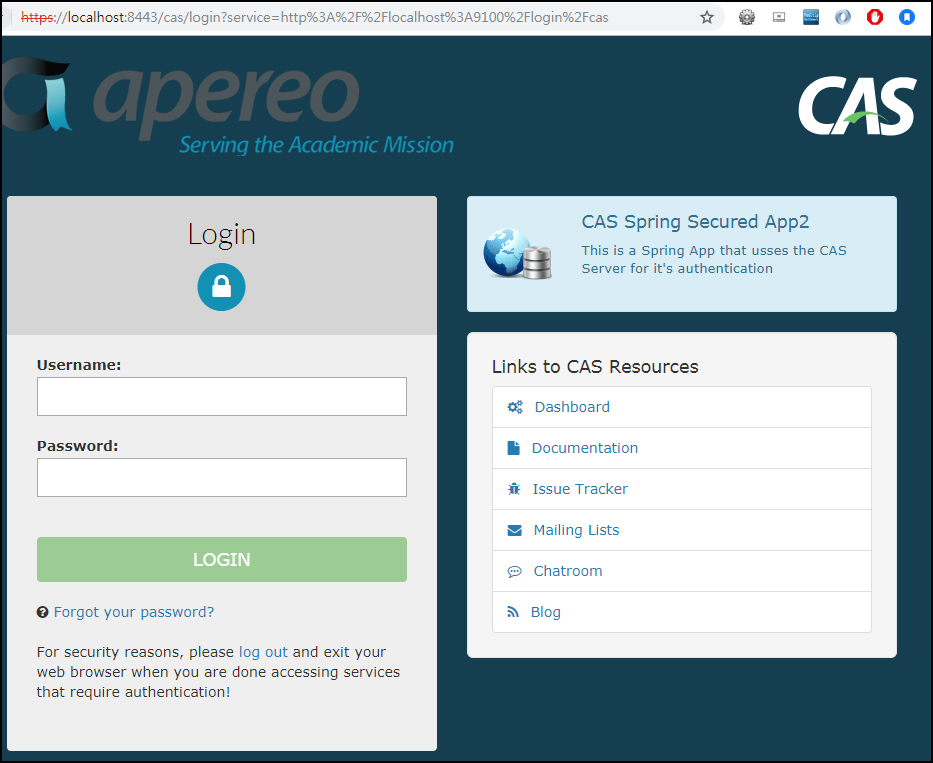This screenshot has height=763, width=933.
Task: Open the gear extension in browser toolbar
Action: click(747, 17)
